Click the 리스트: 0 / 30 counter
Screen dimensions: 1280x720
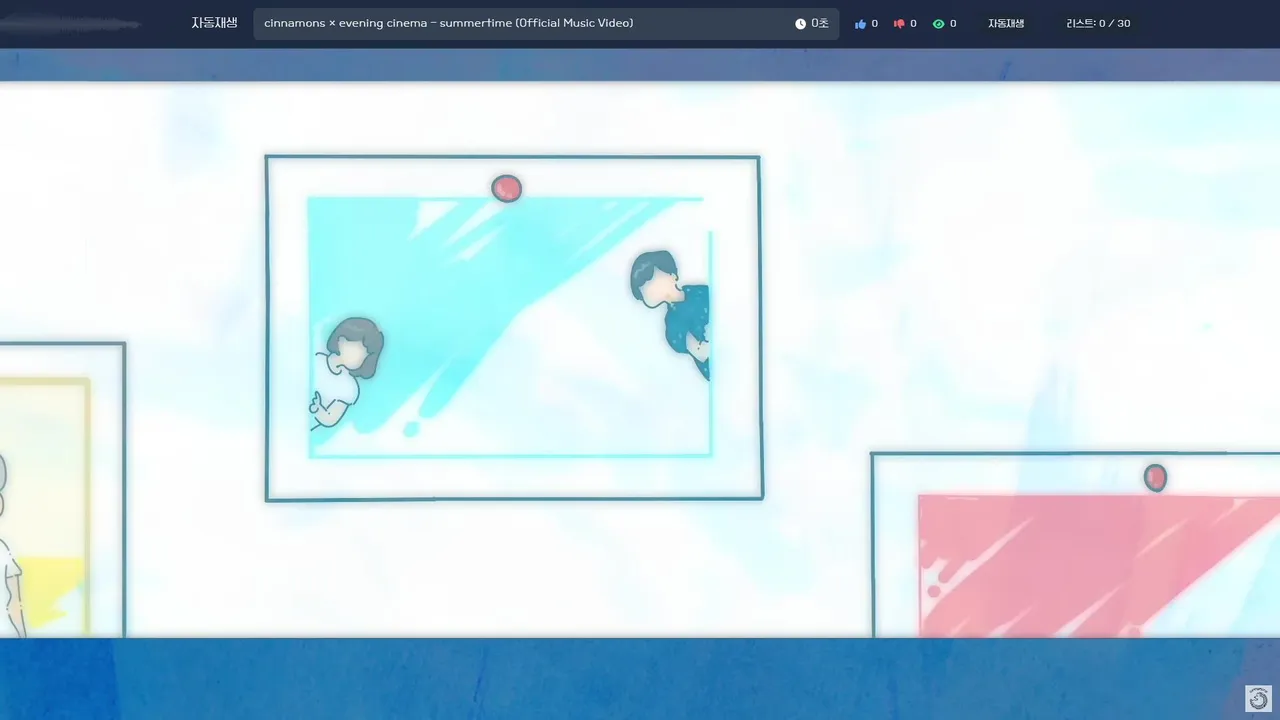coord(1098,23)
